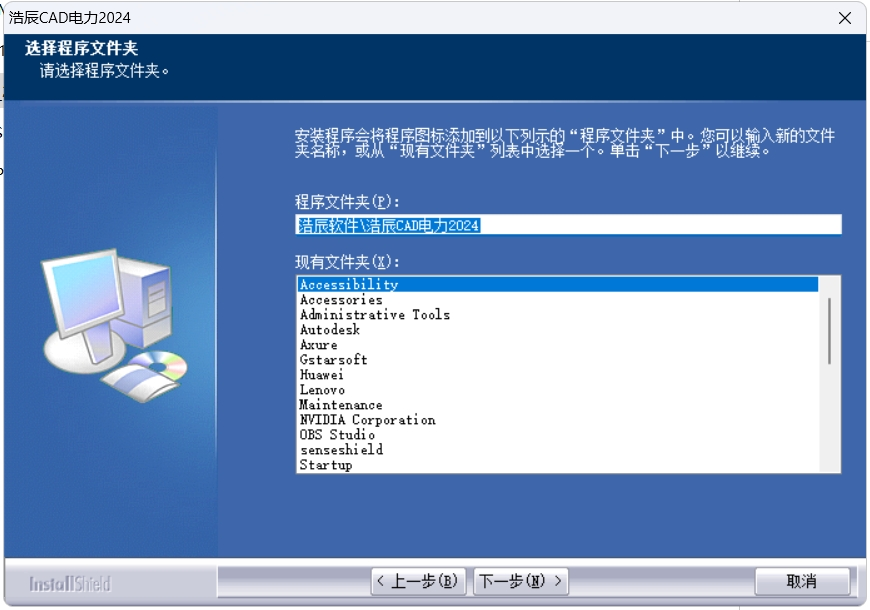Screen dimensions: 870x610
Task: Select the Lenovo folder entry
Action: pos(400,389)
